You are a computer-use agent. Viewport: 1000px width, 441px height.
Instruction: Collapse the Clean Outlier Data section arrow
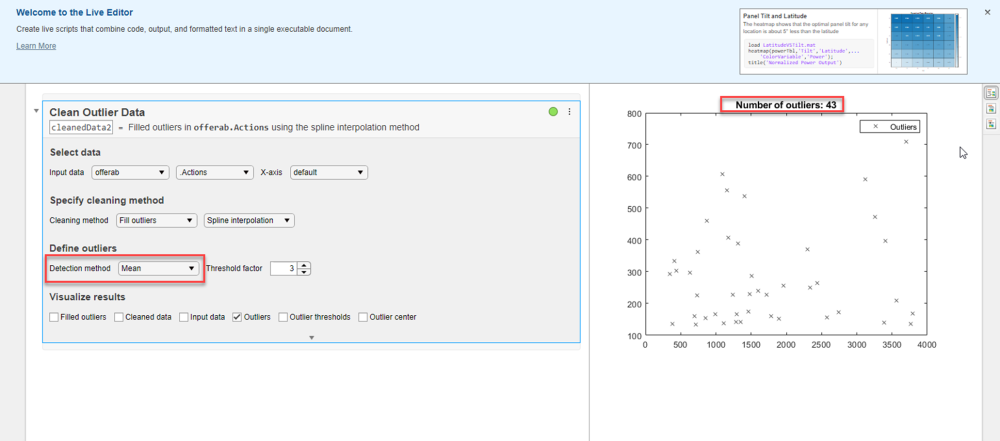[37, 111]
